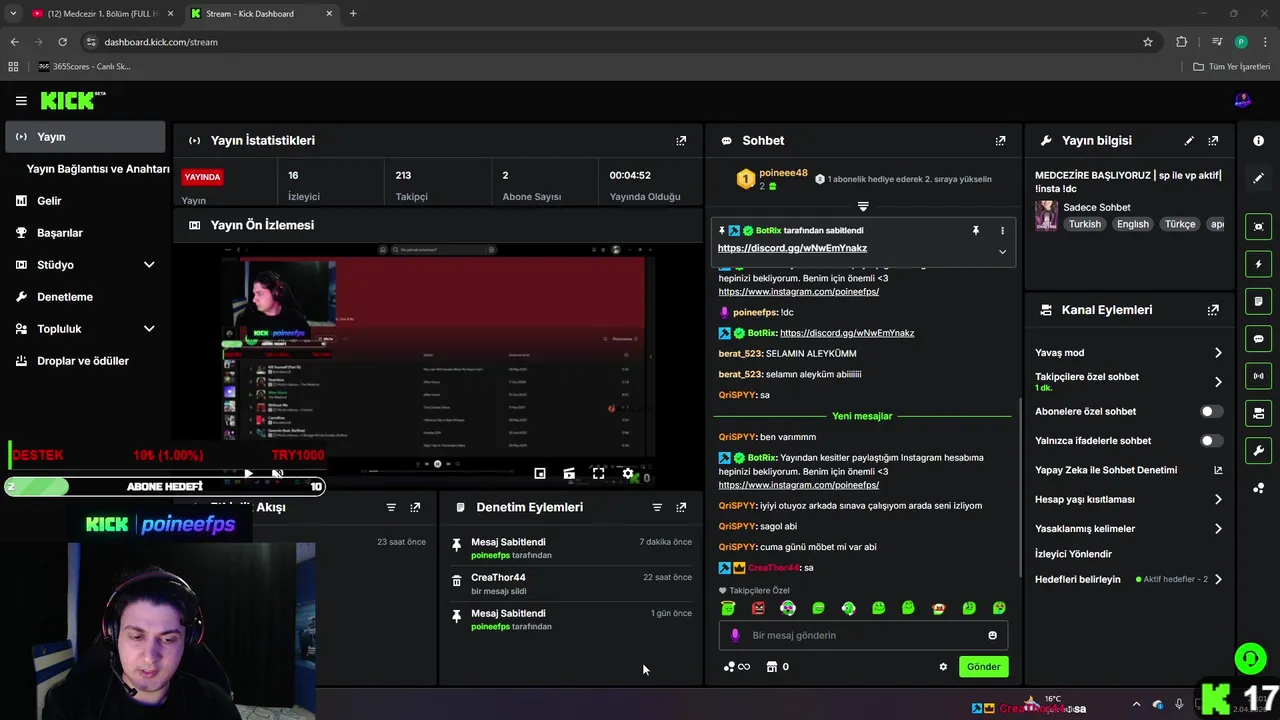1280x720 pixels.
Task: Enable picture-in-picture on stream preview
Action: click(540, 473)
